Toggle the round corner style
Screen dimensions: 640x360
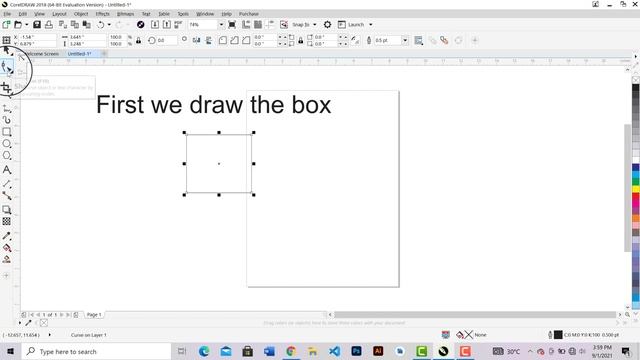click(x=222, y=40)
